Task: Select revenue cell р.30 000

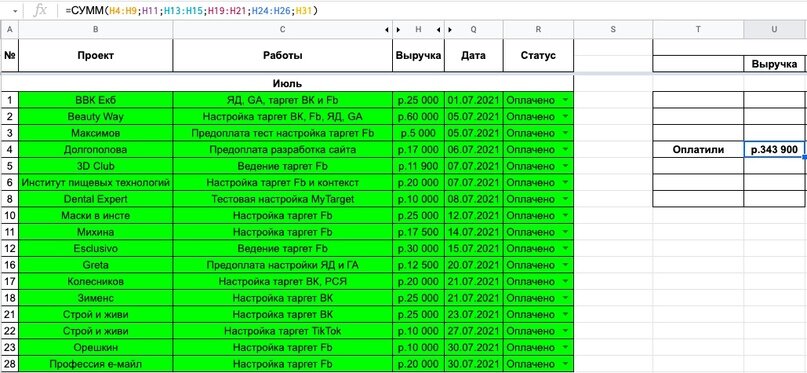Action: pos(418,248)
